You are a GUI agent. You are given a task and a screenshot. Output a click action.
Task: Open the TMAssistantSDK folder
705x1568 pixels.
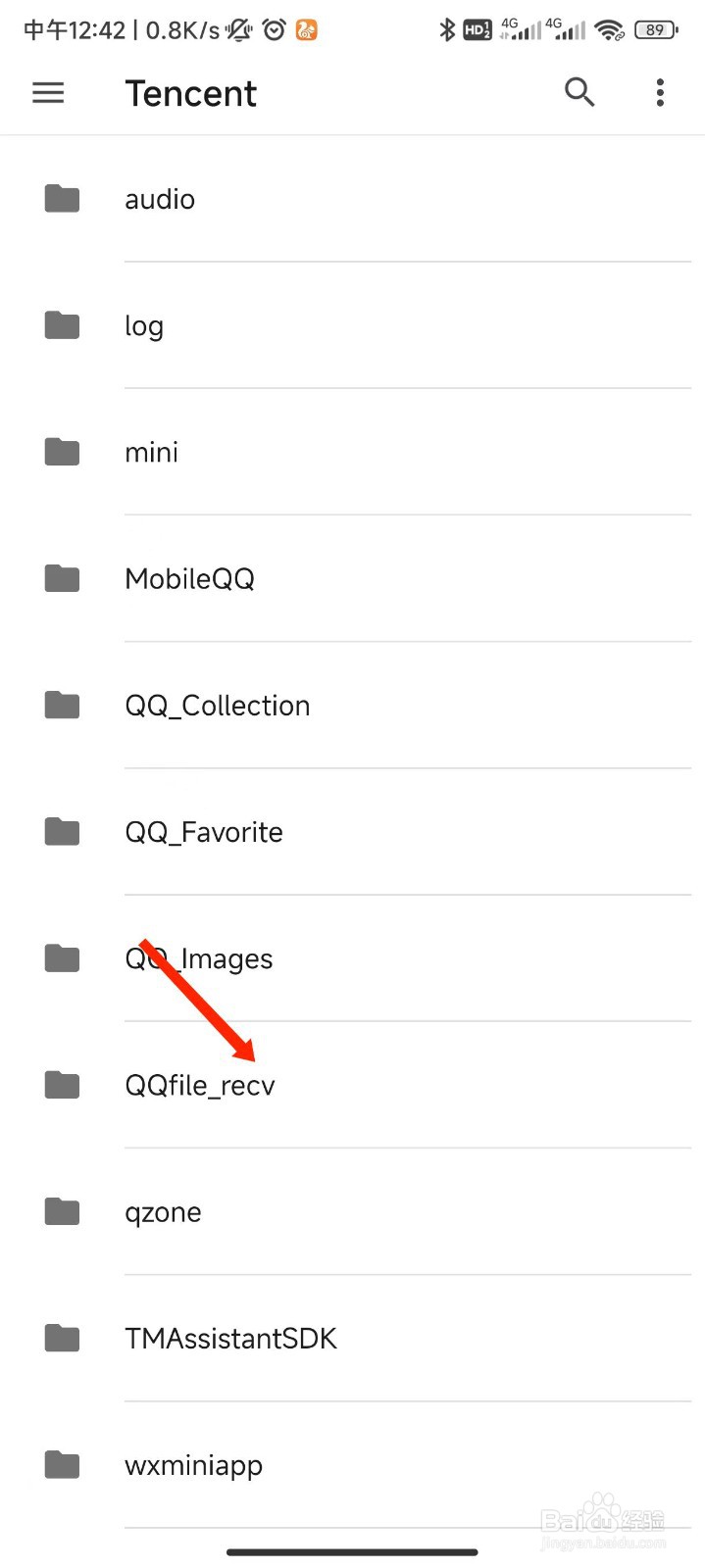tap(352, 1339)
